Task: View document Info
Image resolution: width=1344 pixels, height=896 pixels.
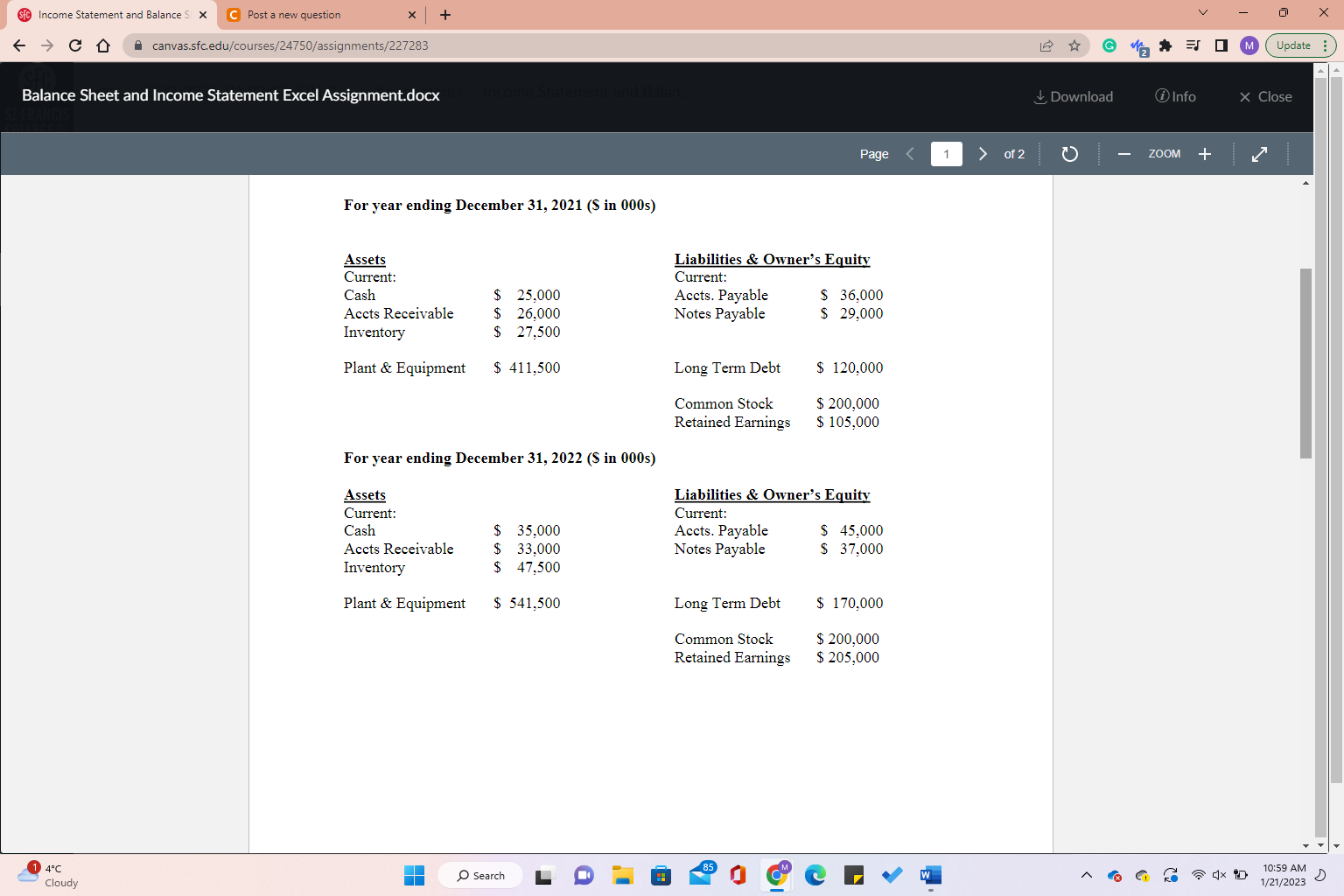Action: (1175, 96)
